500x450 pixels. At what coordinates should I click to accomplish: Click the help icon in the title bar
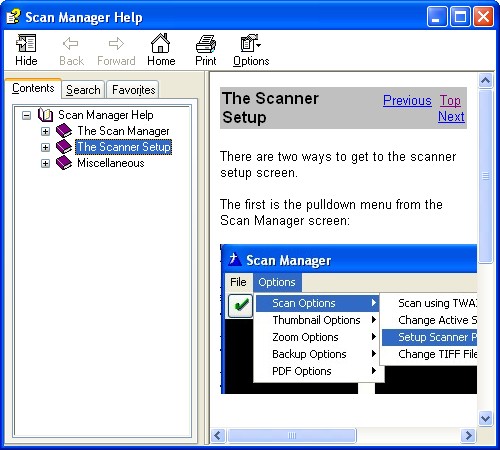(14, 16)
